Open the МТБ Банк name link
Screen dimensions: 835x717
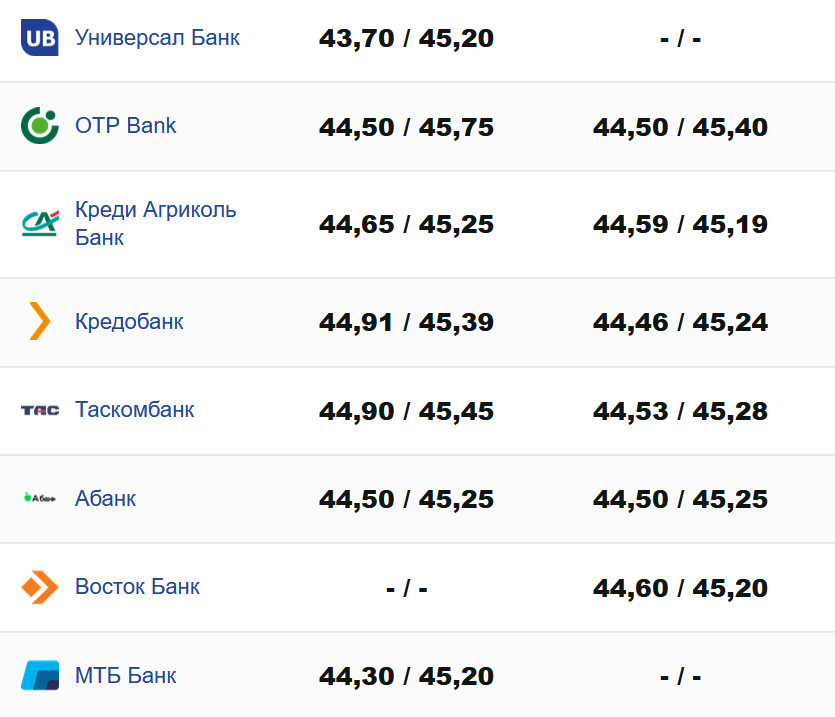click(x=125, y=675)
